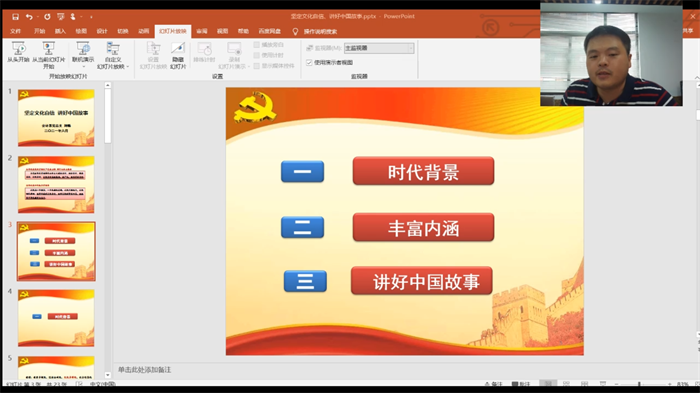The height and width of the screenshot is (393, 700).
Task: Toggle Use Presenter View checkbox
Action: (x=309, y=63)
